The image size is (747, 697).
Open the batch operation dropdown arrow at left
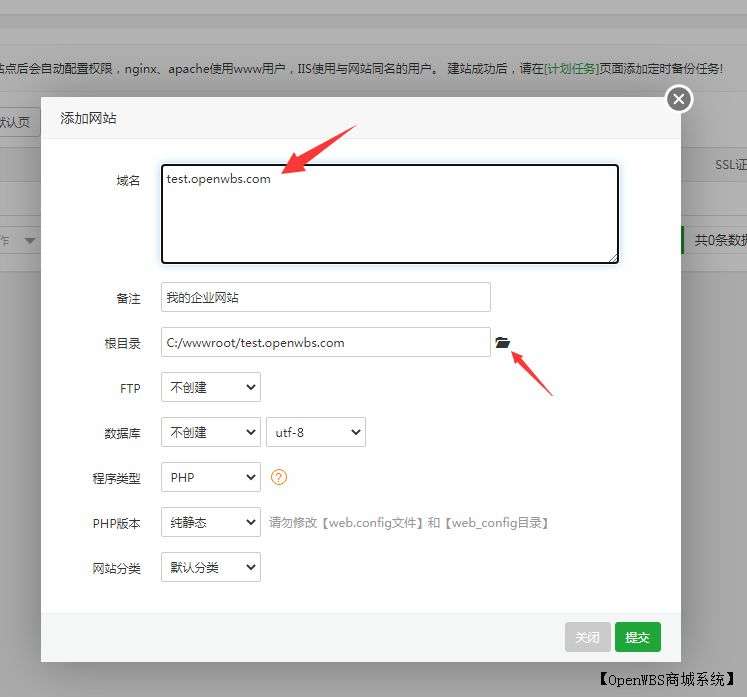29,240
